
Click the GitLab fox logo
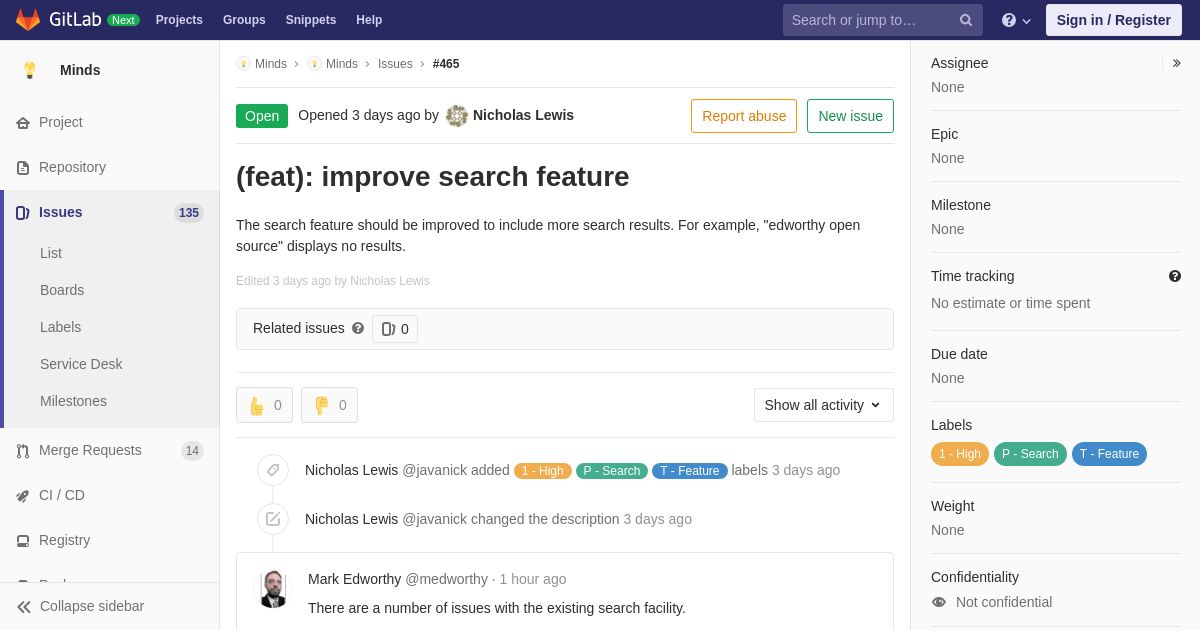click(28, 20)
